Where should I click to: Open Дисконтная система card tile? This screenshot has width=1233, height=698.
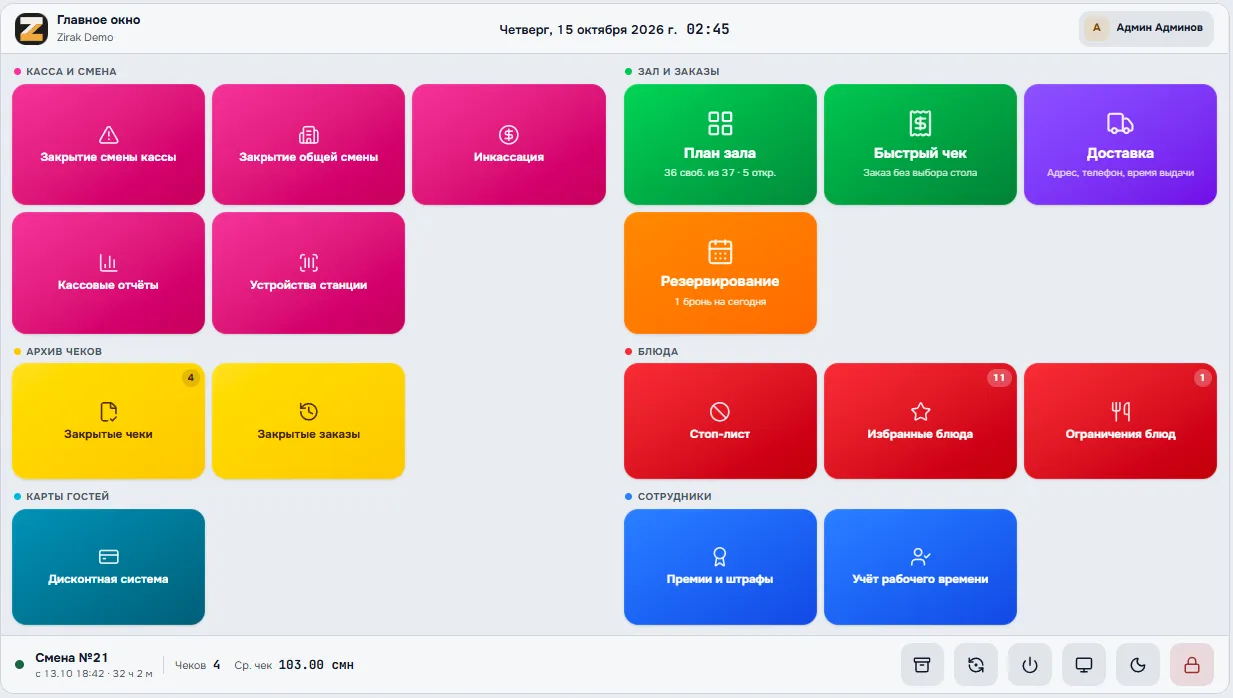108,567
